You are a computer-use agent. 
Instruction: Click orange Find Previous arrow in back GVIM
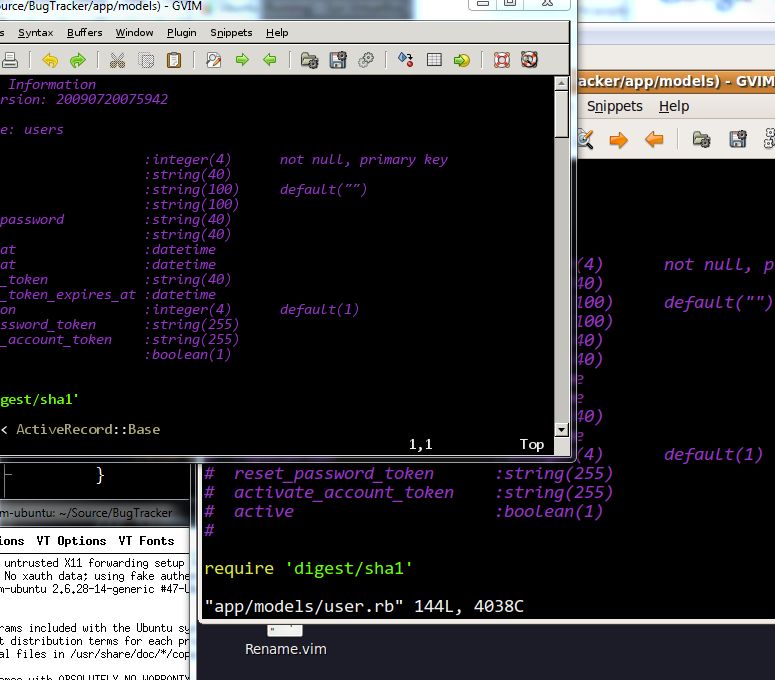(x=654, y=140)
